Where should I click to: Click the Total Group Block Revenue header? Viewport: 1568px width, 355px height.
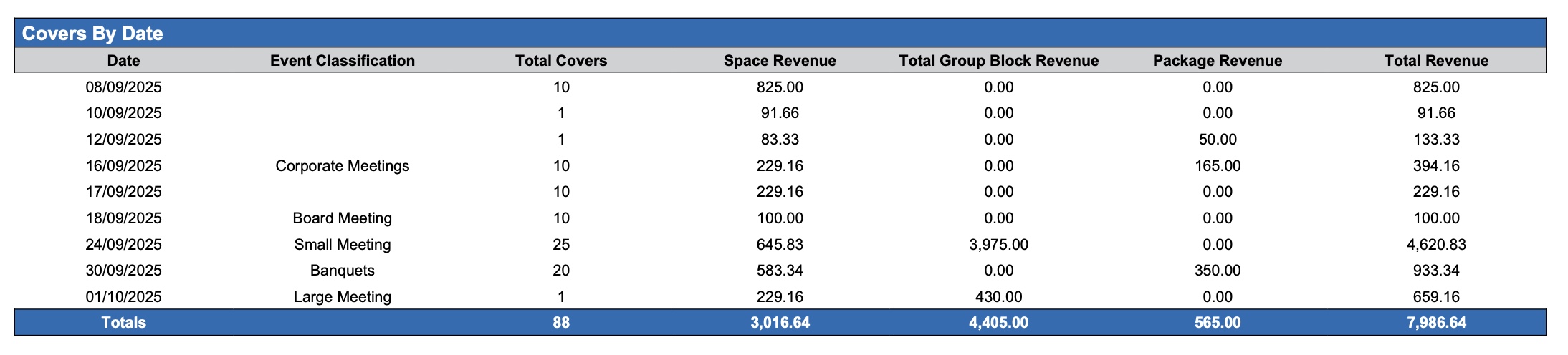point(998,61)
